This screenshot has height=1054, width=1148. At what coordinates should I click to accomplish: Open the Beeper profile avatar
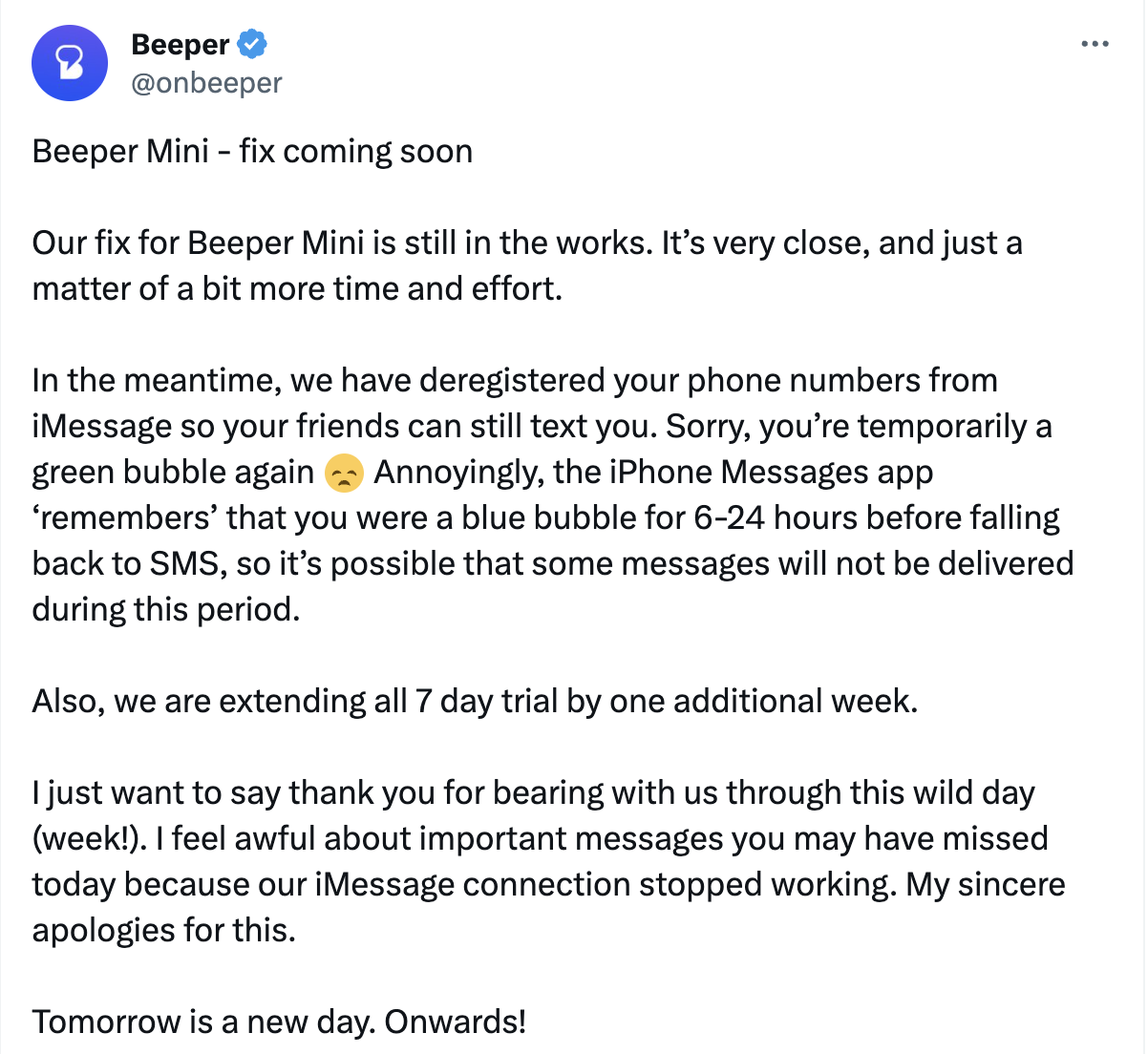pos(70,63)
